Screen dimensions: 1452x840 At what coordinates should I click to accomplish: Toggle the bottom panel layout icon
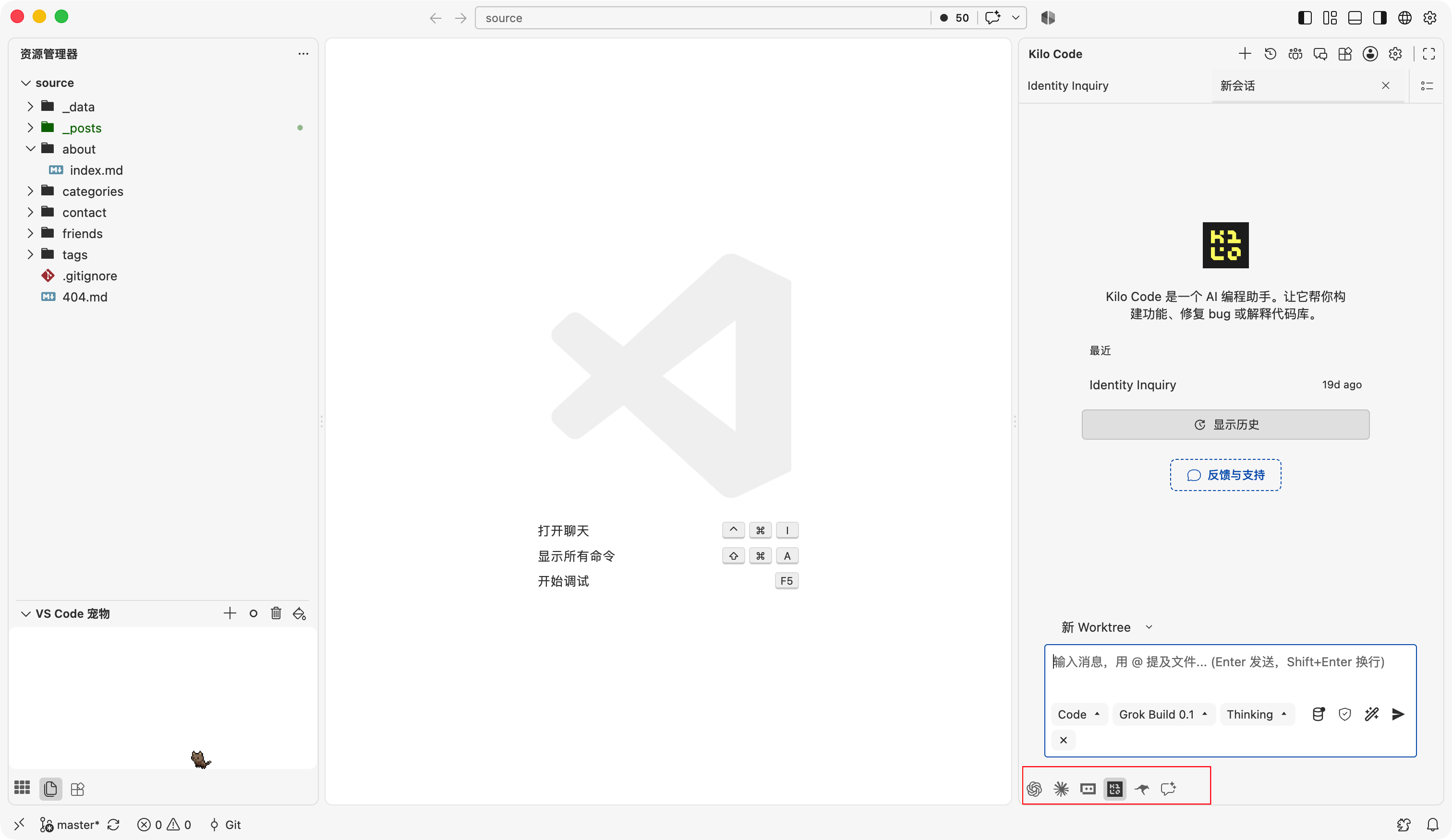point(1355,18)
